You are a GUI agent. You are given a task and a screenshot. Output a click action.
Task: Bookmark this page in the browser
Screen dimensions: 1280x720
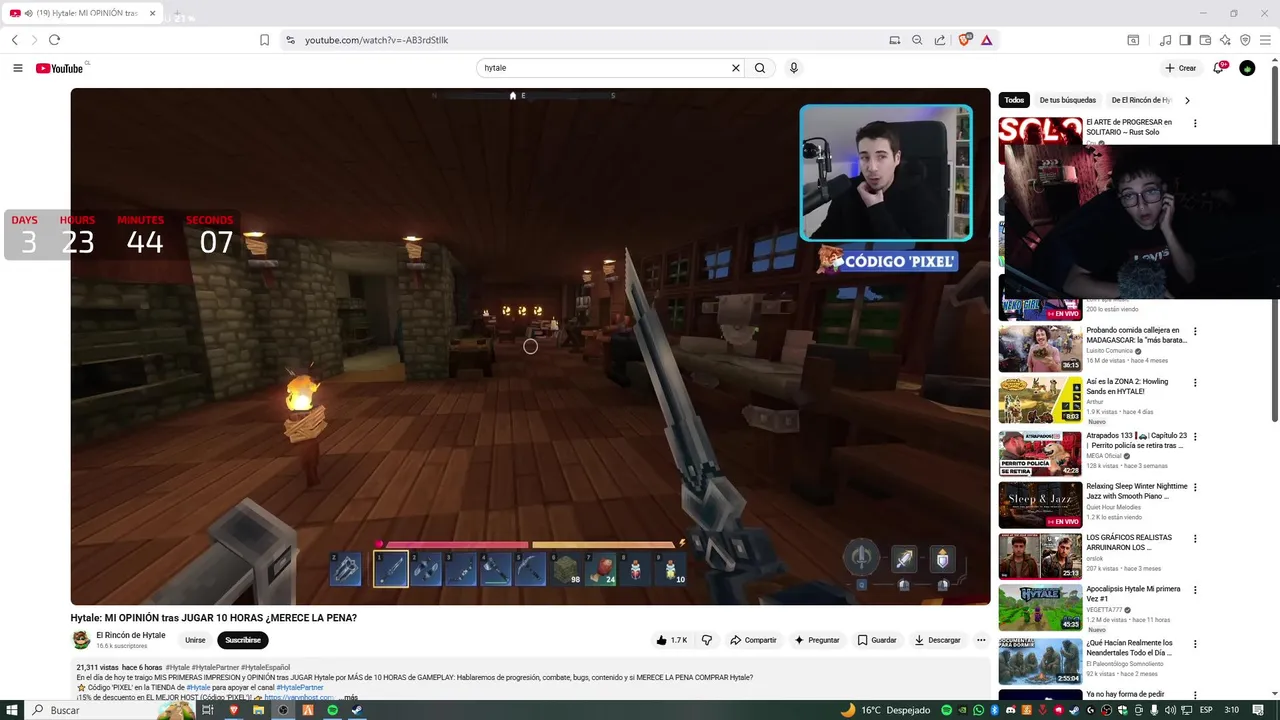tap(264, 40)
